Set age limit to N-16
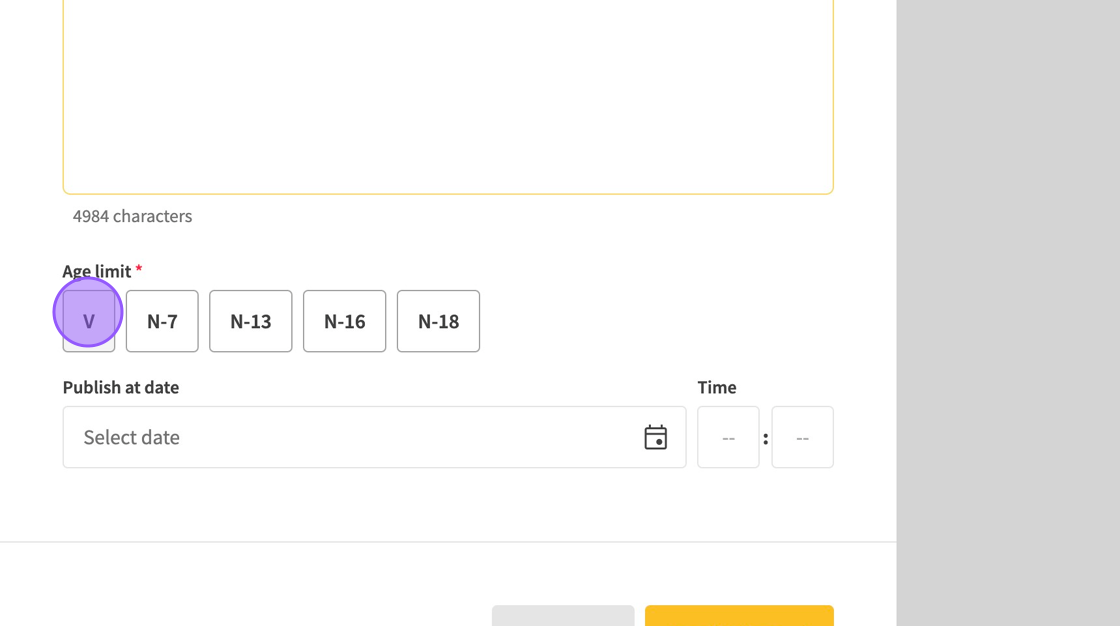The image size is (1120, 626). [x=344, y=321]
